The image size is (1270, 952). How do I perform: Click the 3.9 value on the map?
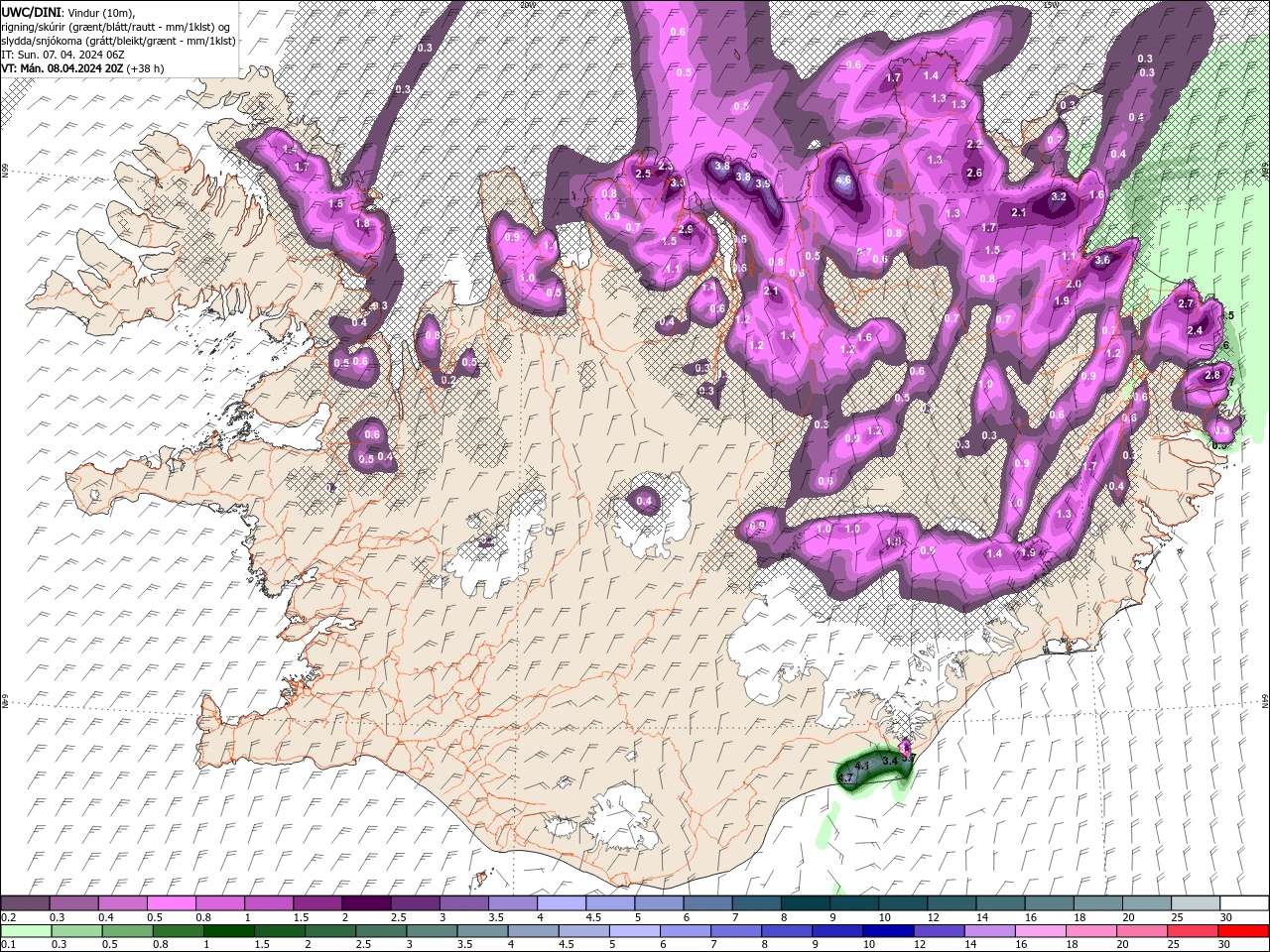[x=762, y=183]
